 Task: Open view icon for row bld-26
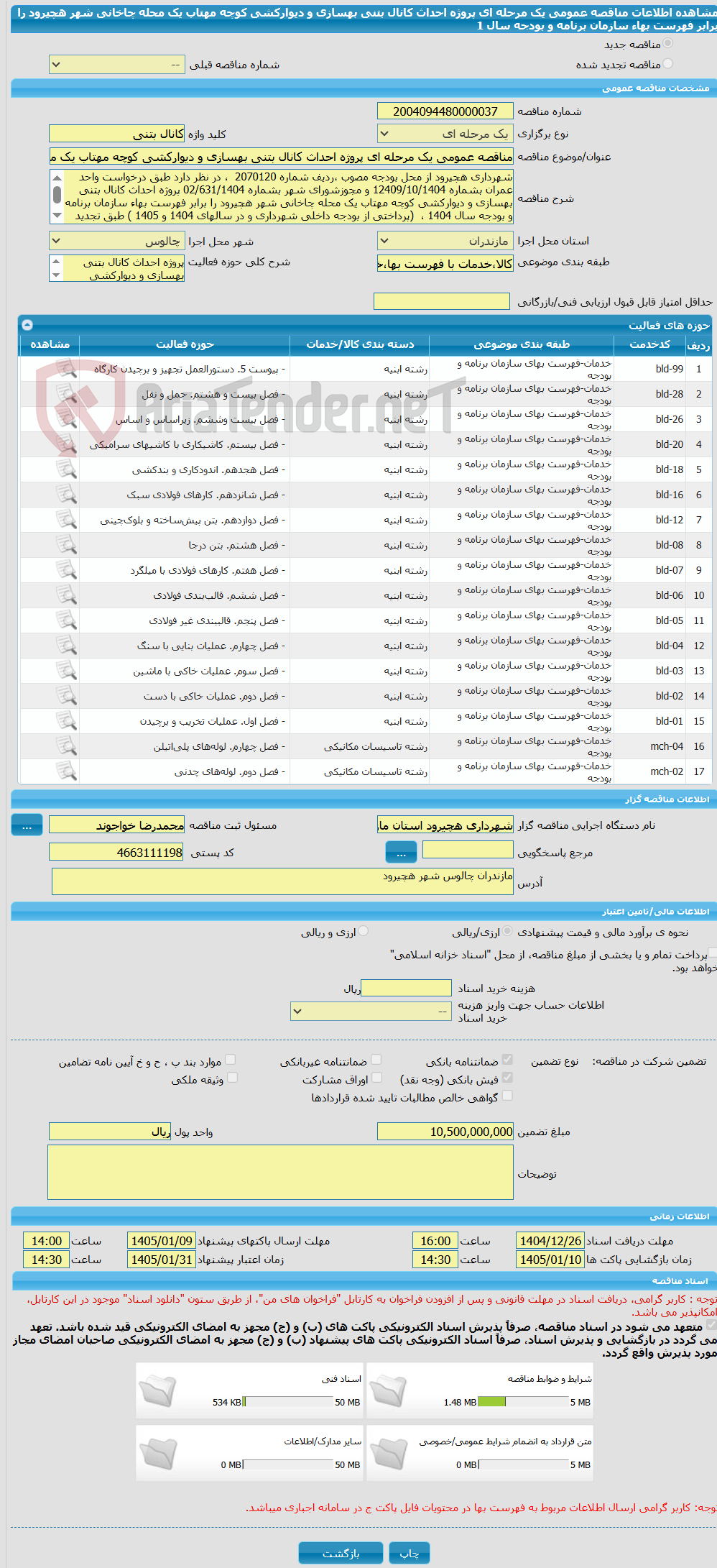66,419
